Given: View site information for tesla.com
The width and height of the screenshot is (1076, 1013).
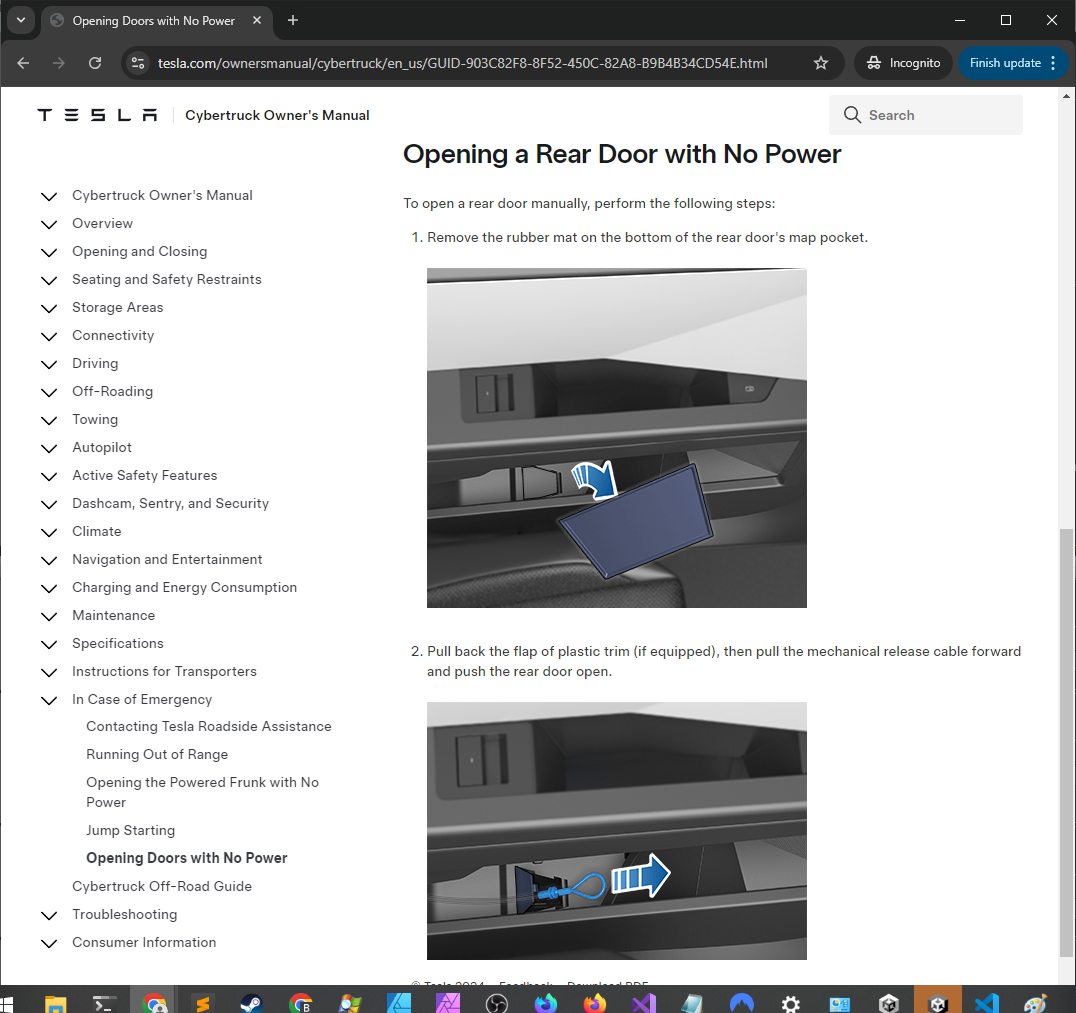Looking at the screenshot, I should pyautogui.click(x=138, y=63).
